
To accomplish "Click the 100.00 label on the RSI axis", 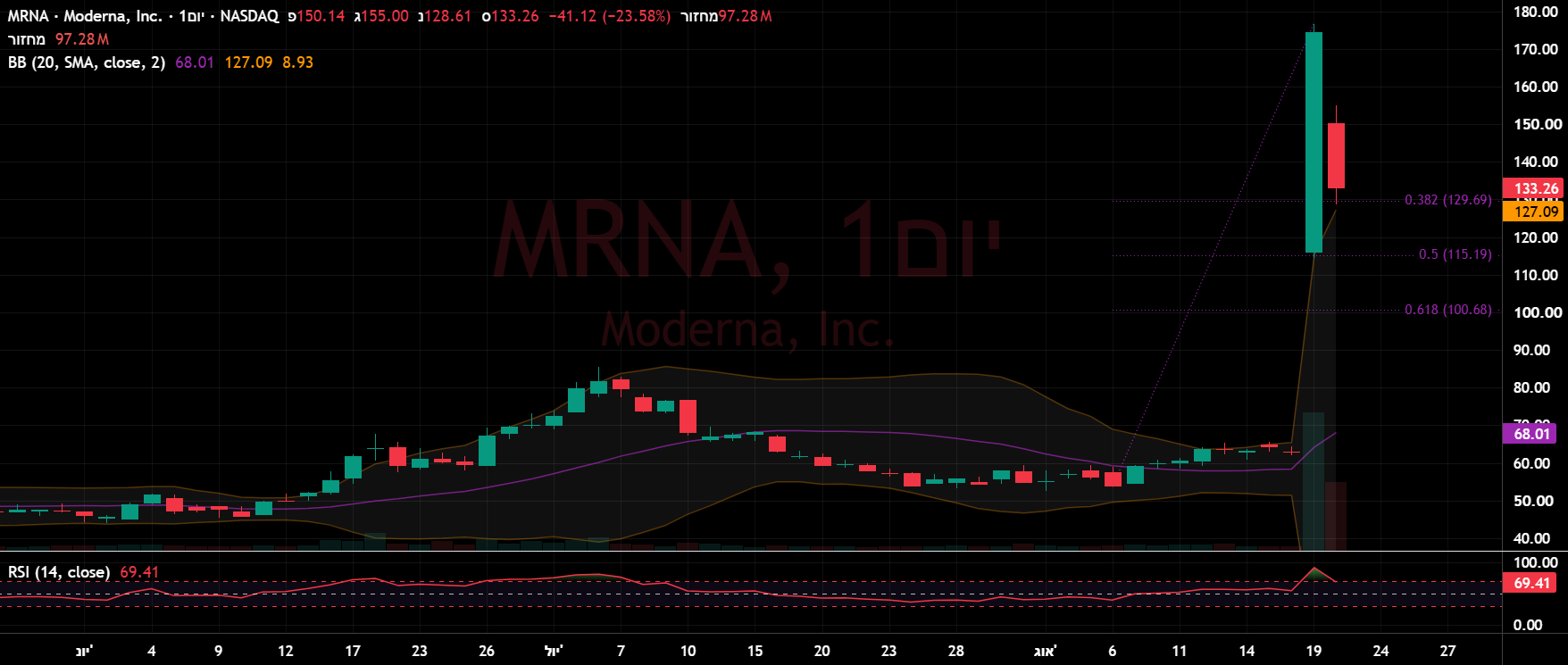I will point(1536,562).
